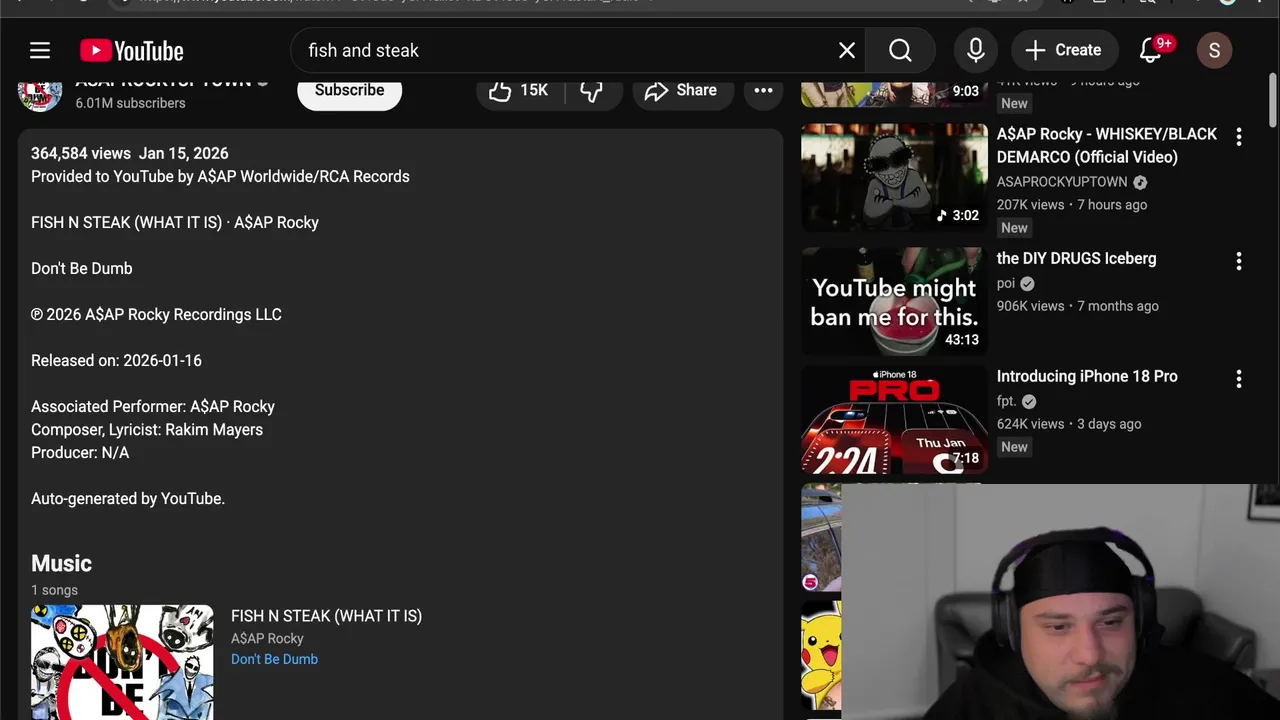Click the FISH N STEAK (WHAT IT IS) song title in Music
This screenshot has height=720, width=1280.
pyautogui.click(x=326, y=616)
